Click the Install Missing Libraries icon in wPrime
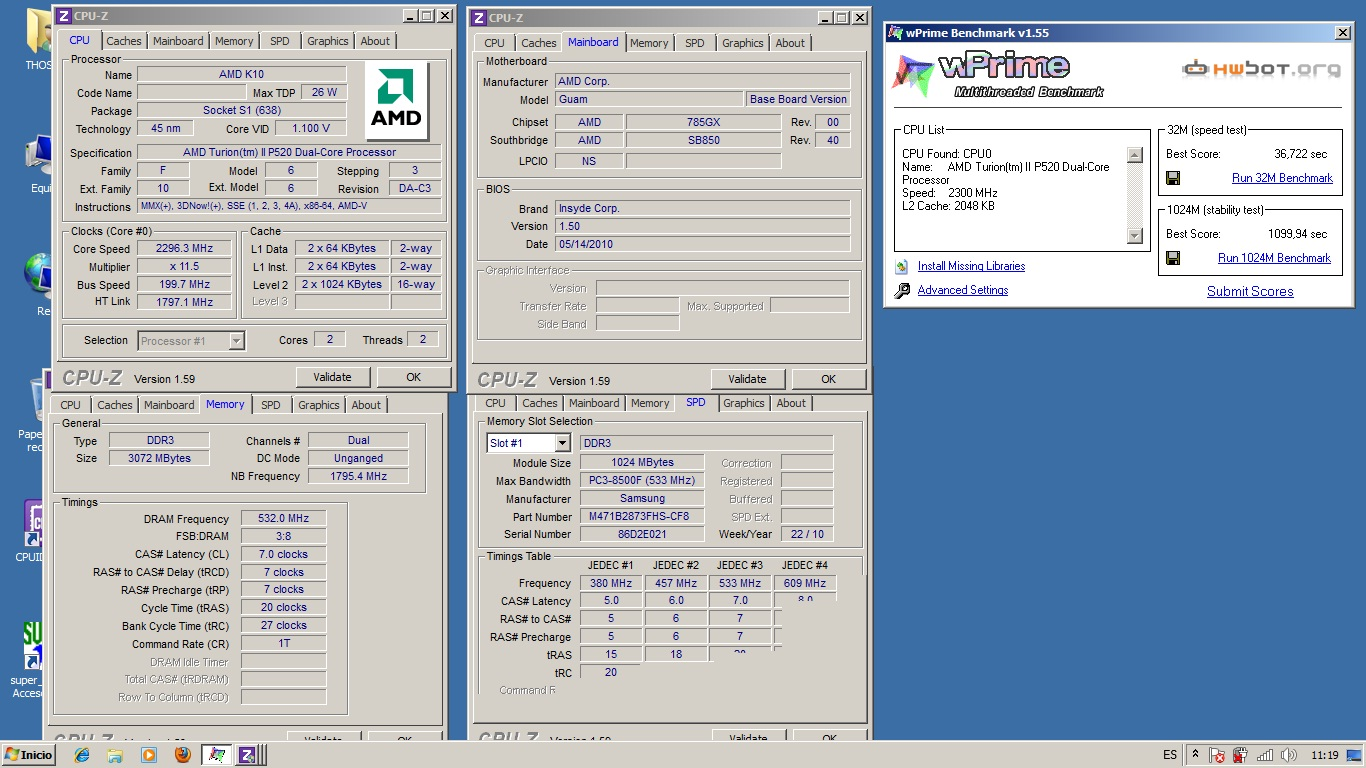The height and width of the screenshot is (768, 1366). pos(901,267)
